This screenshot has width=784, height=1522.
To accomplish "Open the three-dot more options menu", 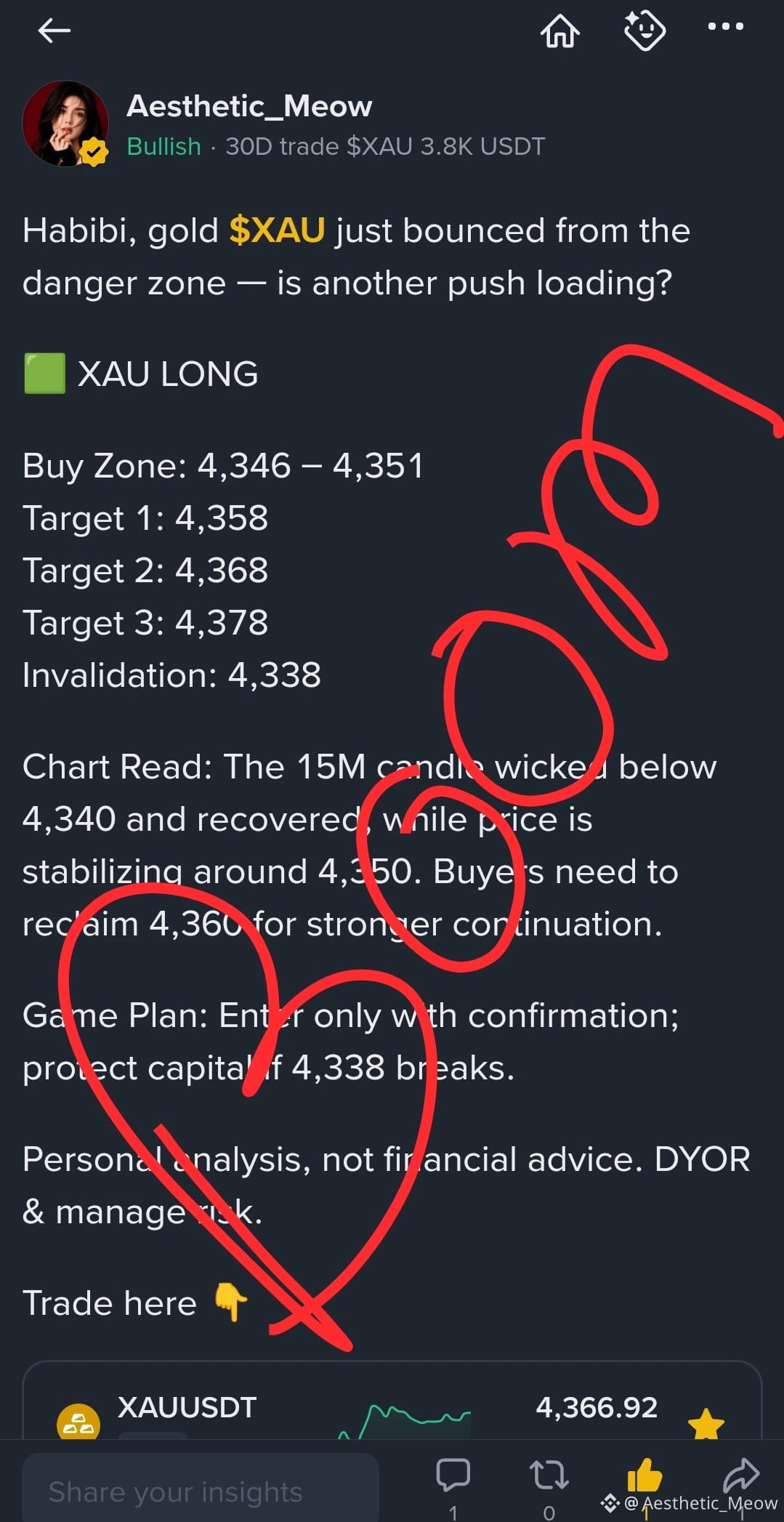I will (x=726, y=27).
